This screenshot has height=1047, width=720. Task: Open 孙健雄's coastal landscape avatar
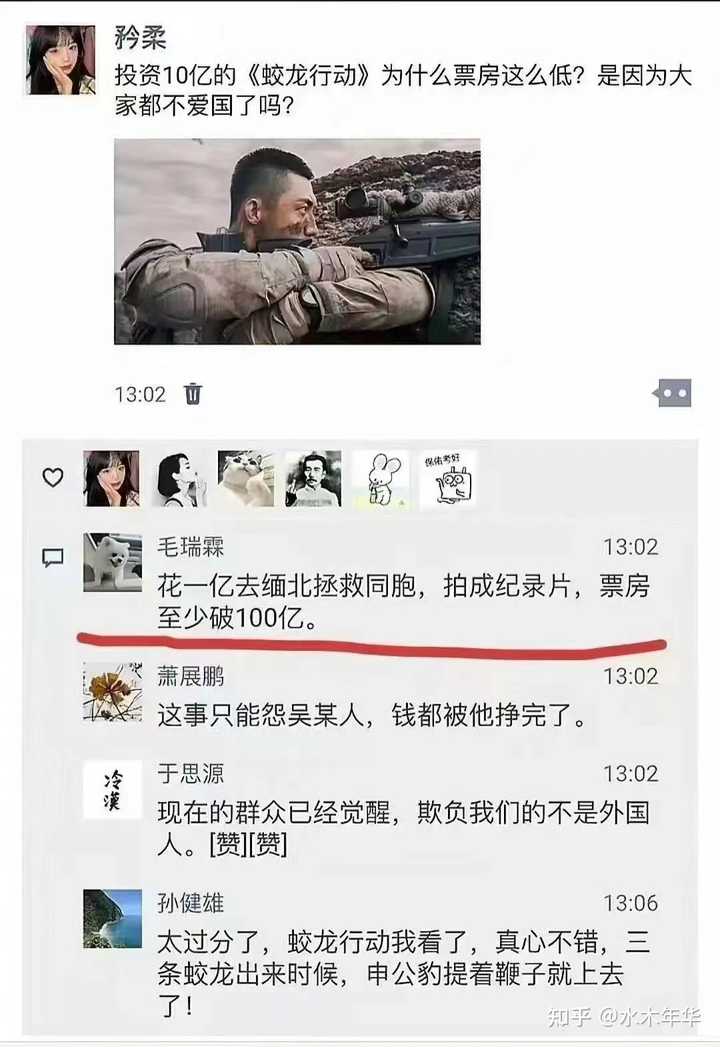[x=112, y=919]
